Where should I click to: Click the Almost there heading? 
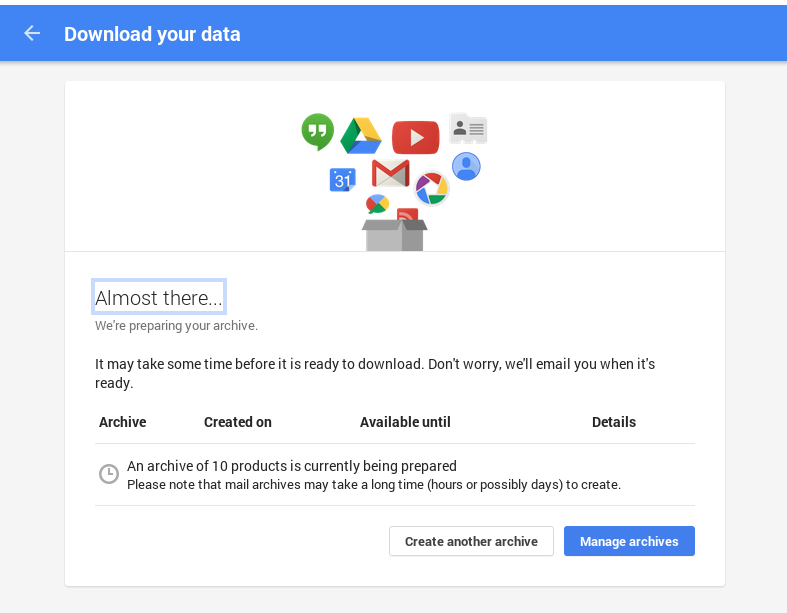[x=159, y=297]
